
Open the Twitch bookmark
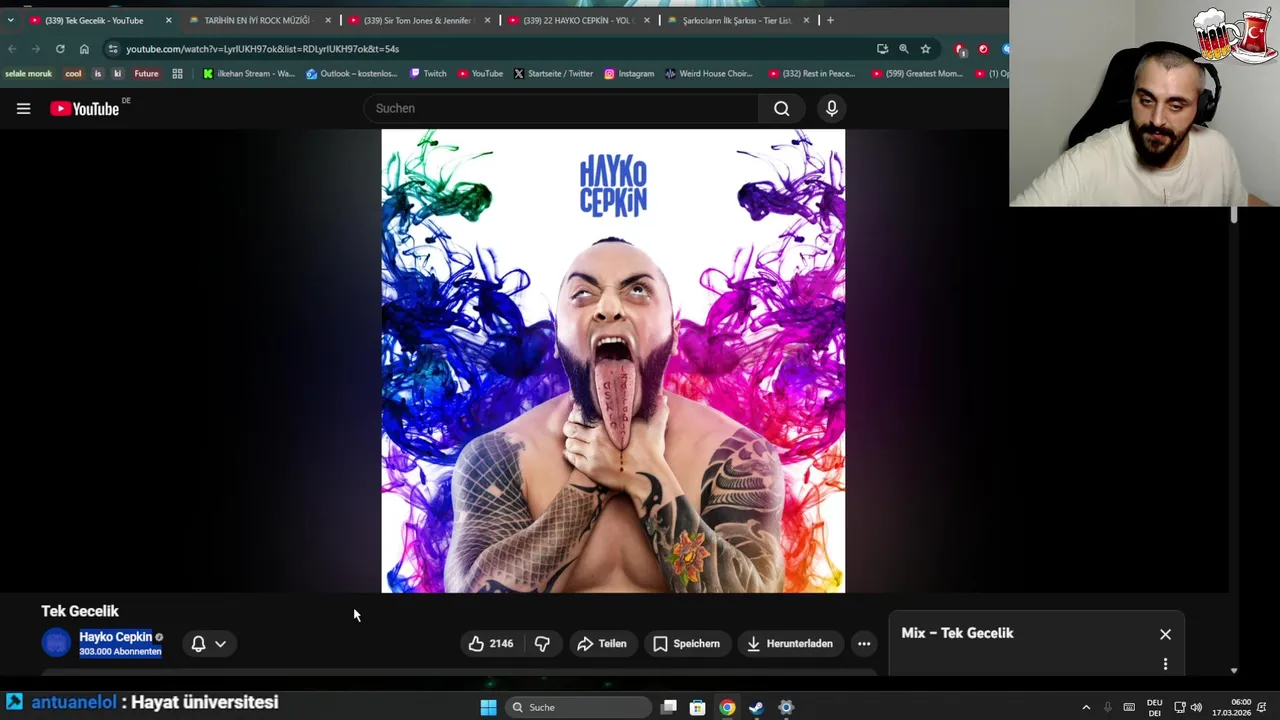[428, 74]
